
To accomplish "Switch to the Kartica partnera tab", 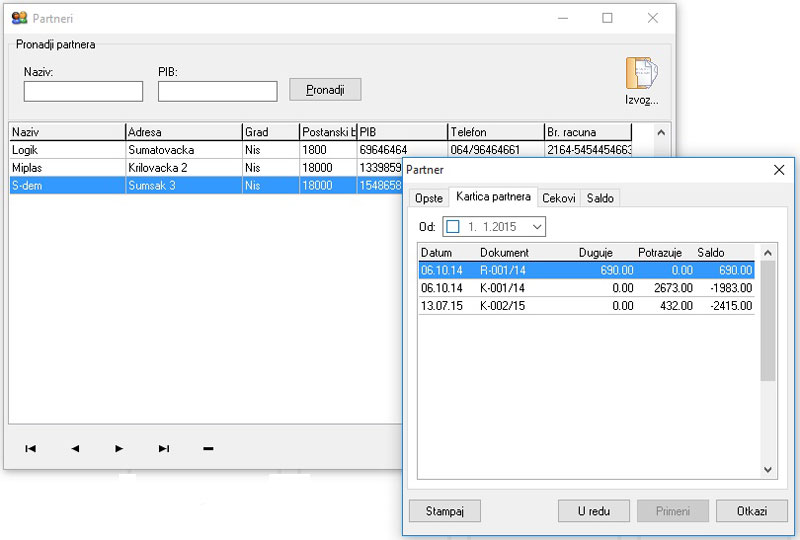I will pos(493,197).
